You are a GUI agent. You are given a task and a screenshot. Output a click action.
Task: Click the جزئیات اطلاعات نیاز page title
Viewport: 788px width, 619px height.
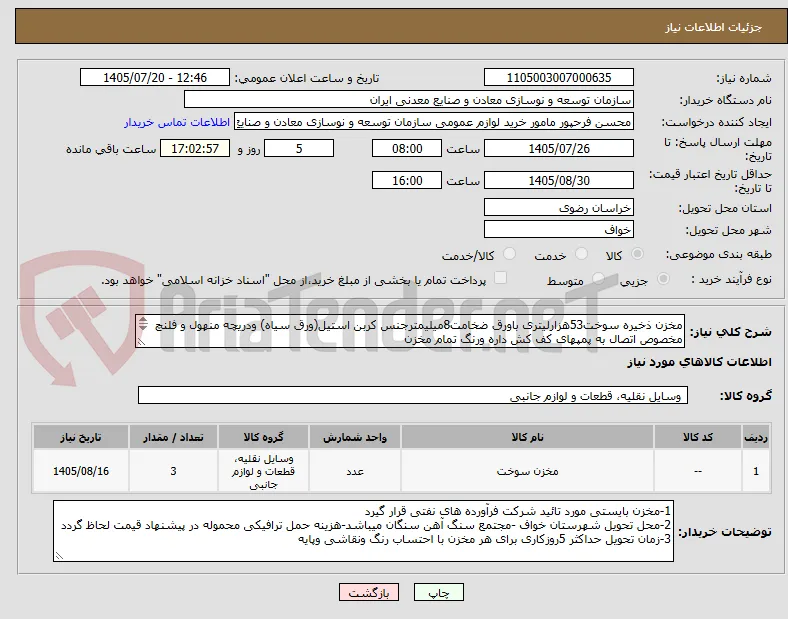(714, 27)
